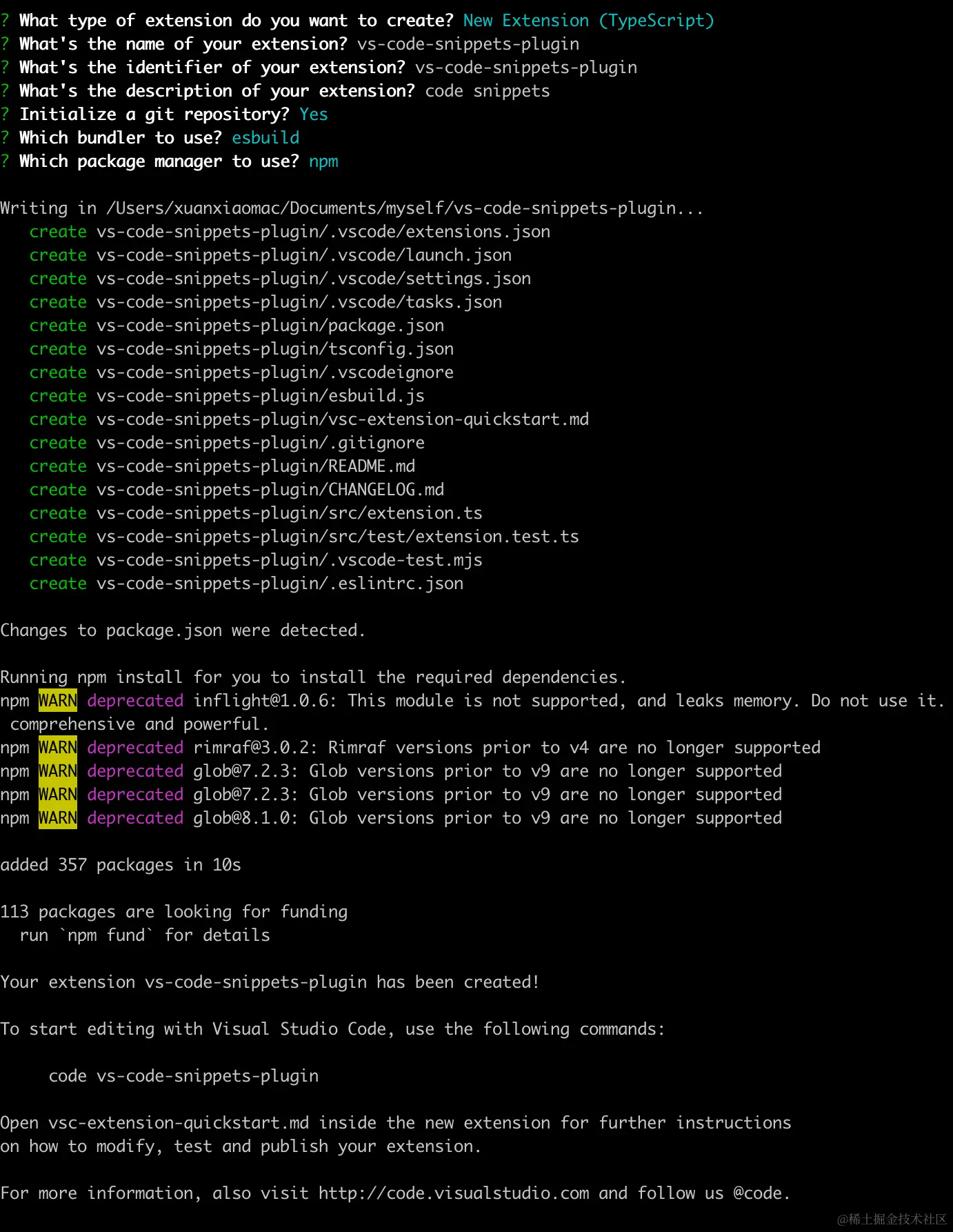Click the 'Writing in /Users/xuanxiaomac' path line
The image size is (953, 1232).
352,208
